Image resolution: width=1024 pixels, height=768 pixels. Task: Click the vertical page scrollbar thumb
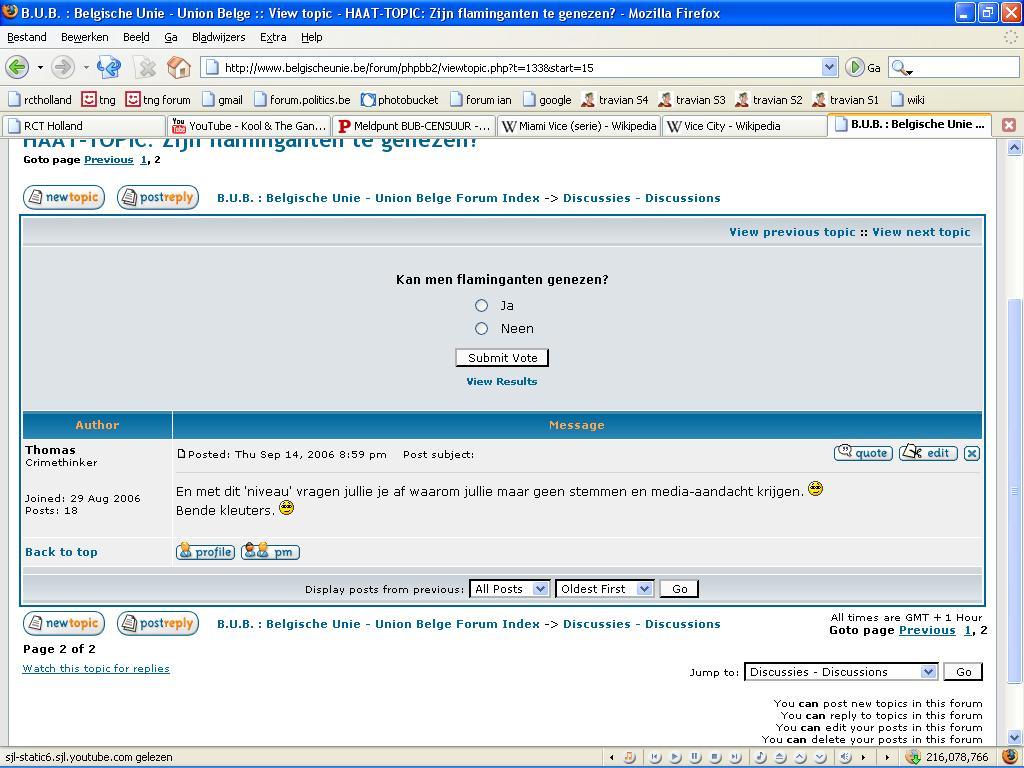point(1015,490)
